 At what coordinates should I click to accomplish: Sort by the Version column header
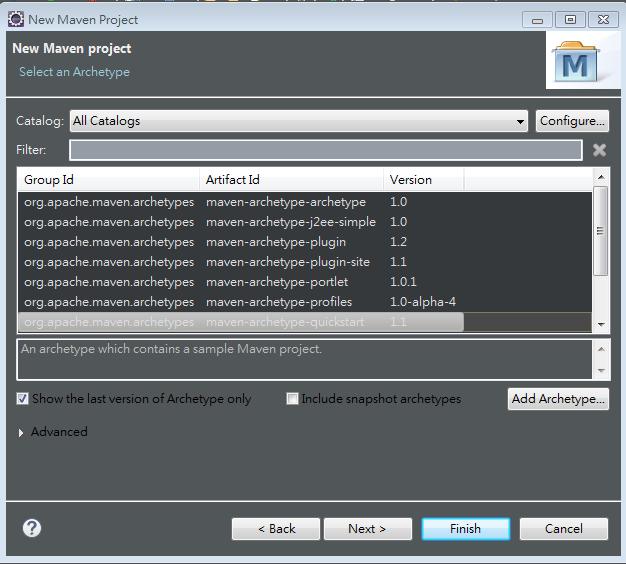tap(424, 180)
